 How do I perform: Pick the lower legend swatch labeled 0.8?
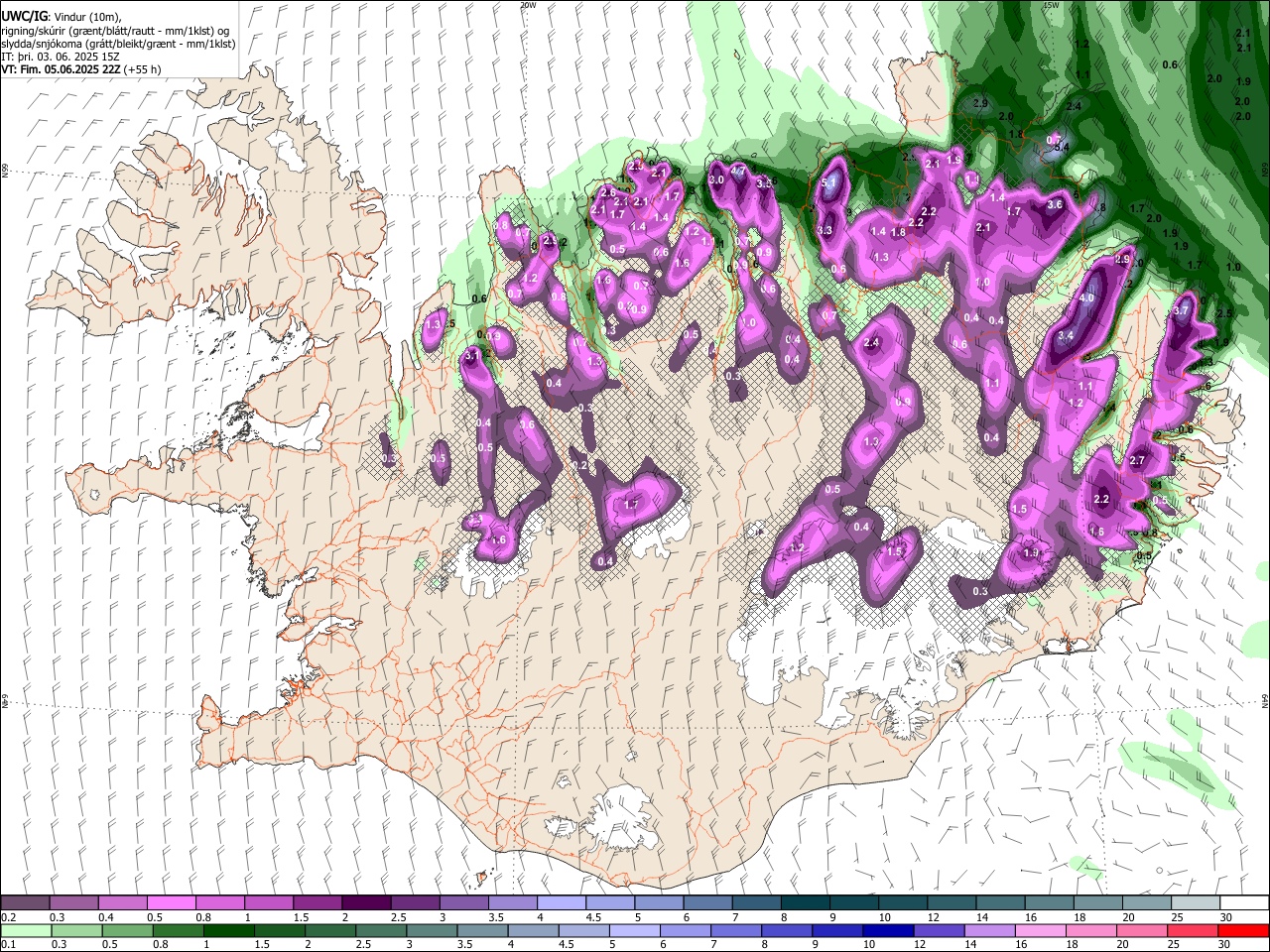(x=178, y=930)
